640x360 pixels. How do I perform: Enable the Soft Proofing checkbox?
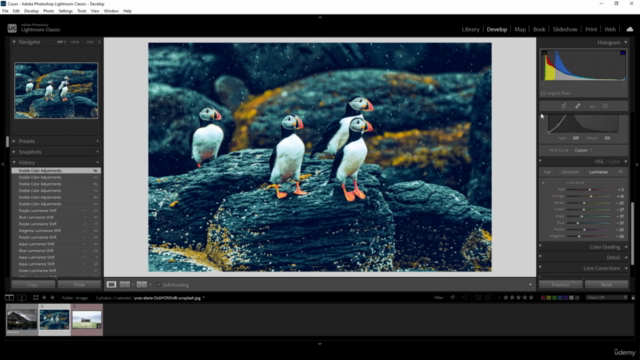(158, 284)
